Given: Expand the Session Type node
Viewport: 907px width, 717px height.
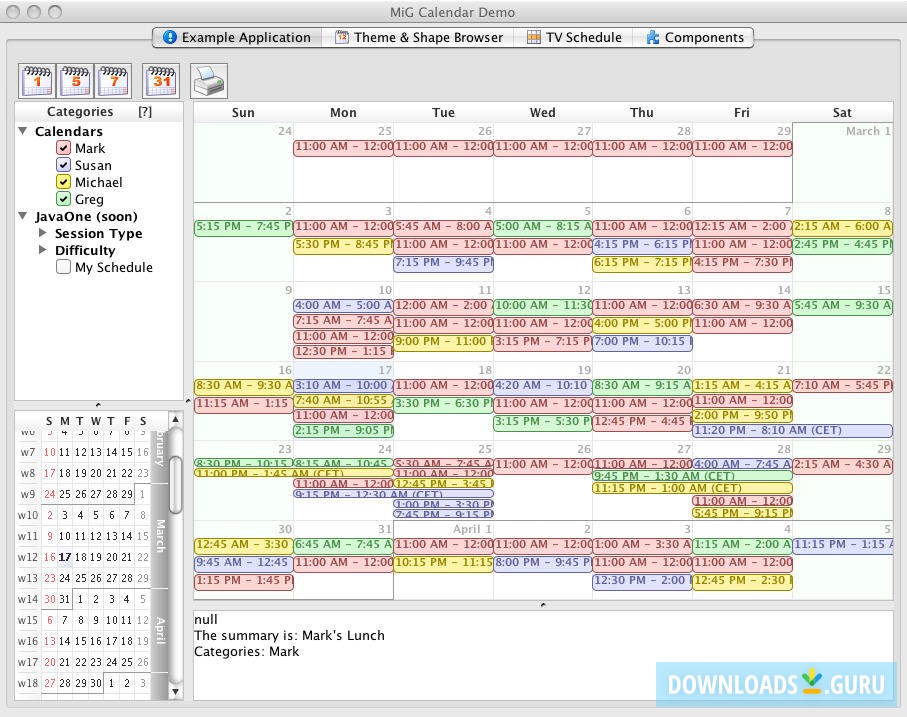Looking at the screenshot, I should point(42,233).
